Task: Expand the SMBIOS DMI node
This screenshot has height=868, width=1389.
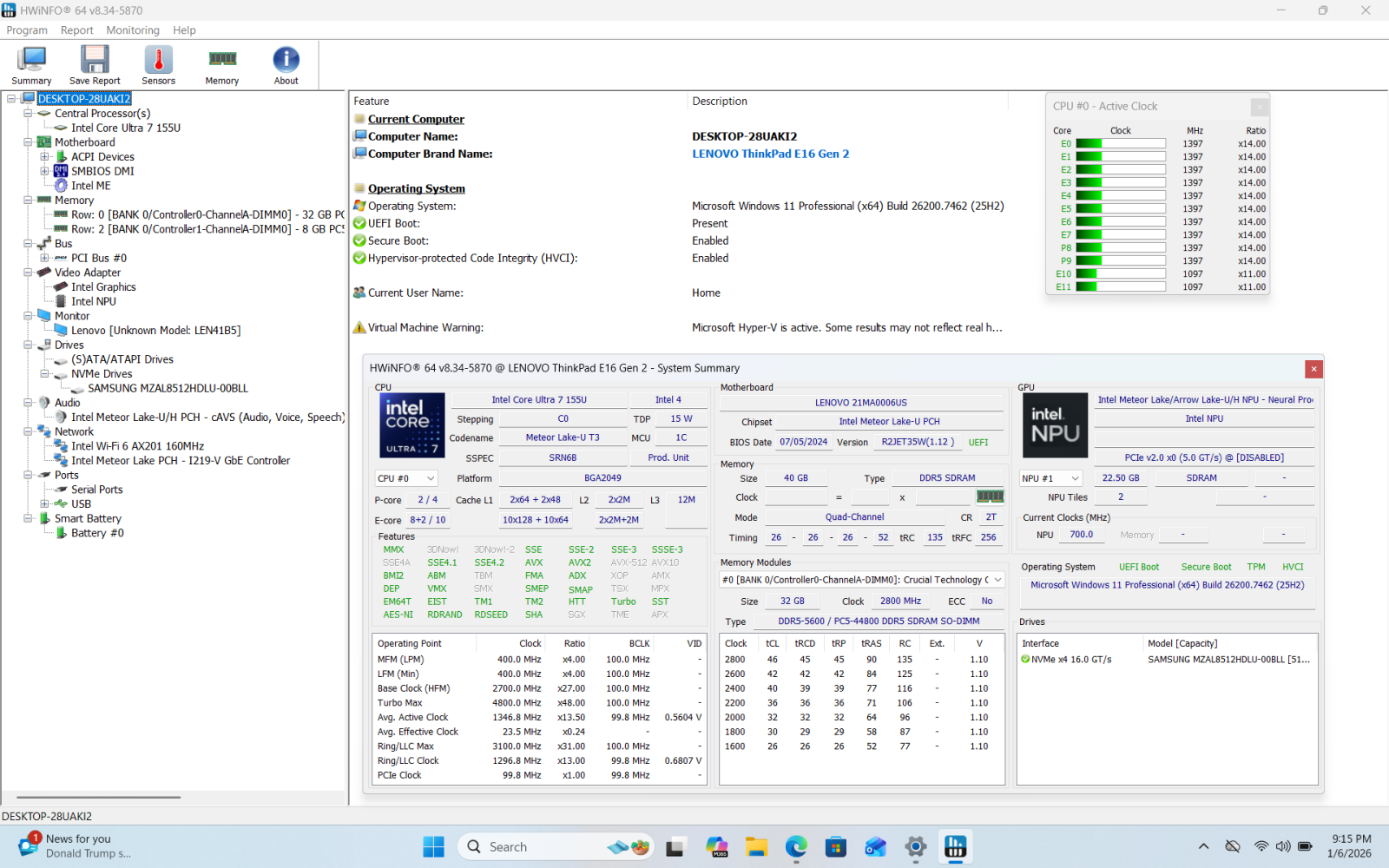Action: click(44, 171)
